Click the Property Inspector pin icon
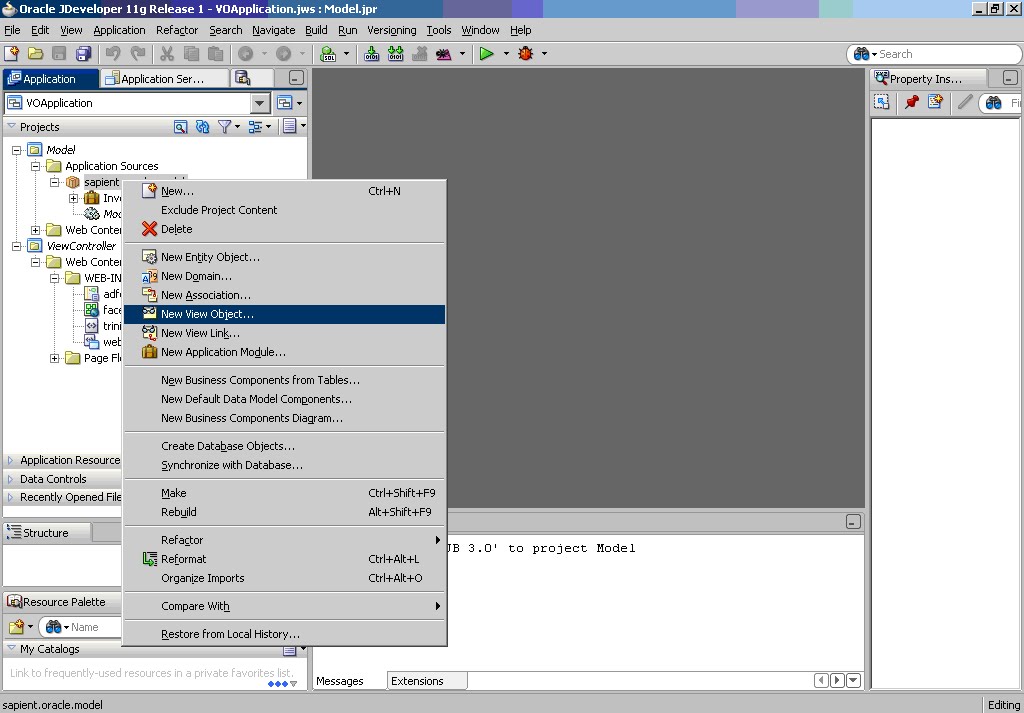Image resolution: width=1024 pixels, height=713 pixels. click(912, 102)
